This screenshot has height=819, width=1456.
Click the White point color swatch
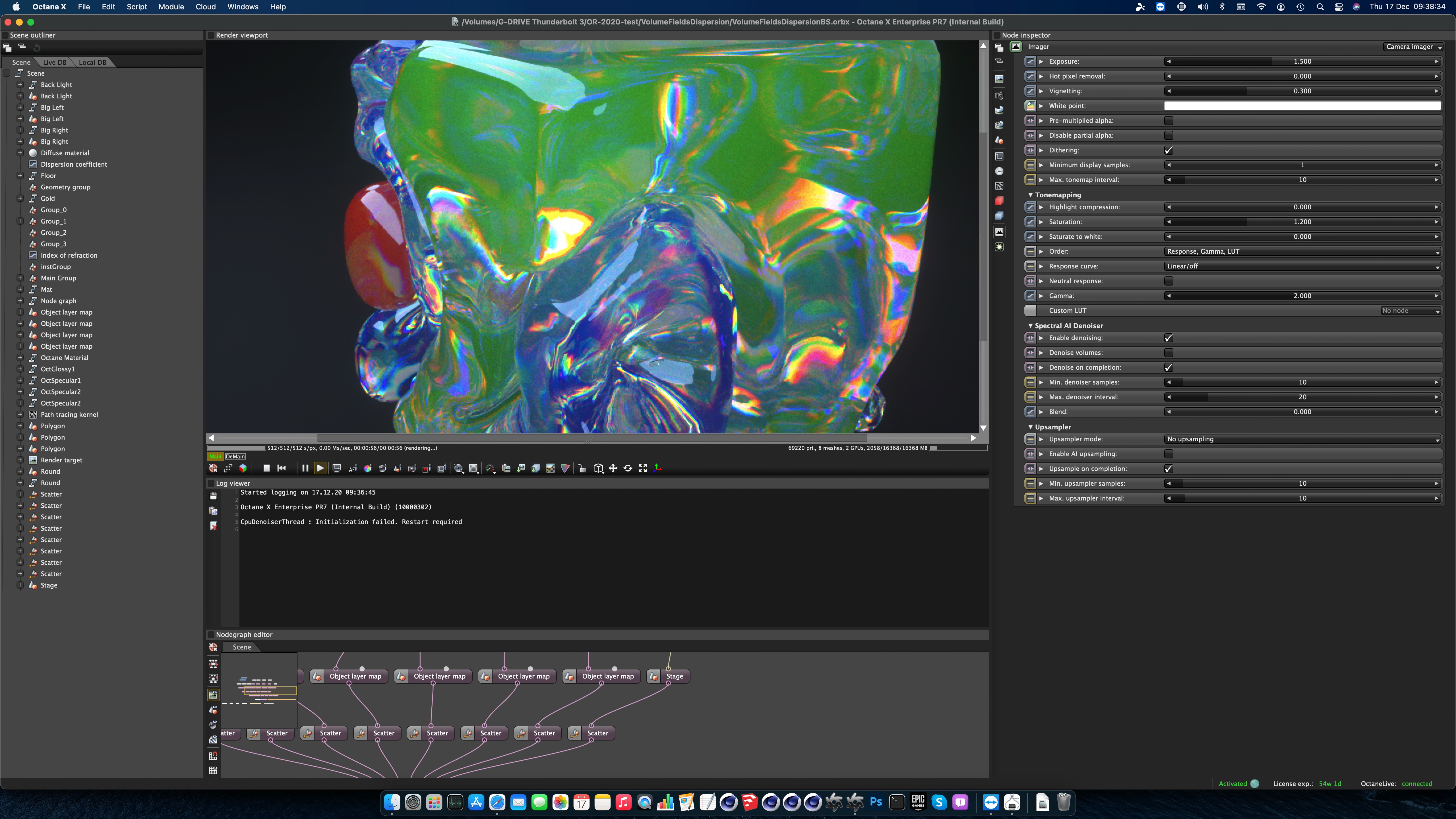[x=1302, y=106]
